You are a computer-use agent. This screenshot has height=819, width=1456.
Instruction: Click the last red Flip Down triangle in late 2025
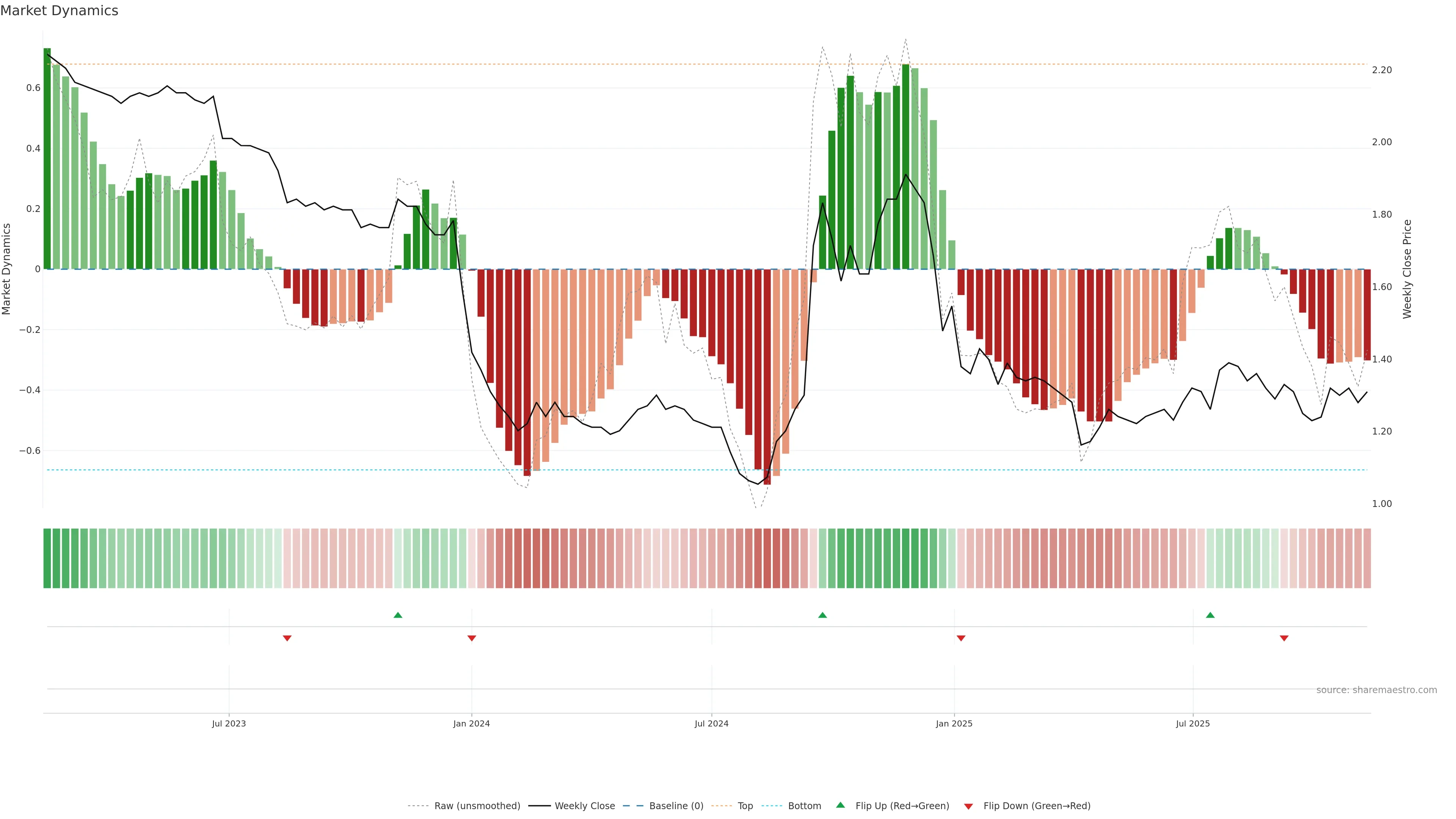[1284, 638]
